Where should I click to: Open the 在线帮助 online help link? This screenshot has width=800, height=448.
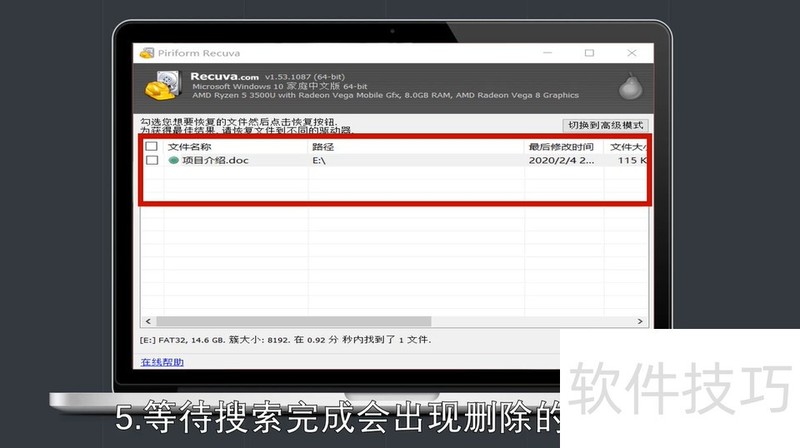pos(162,362)
